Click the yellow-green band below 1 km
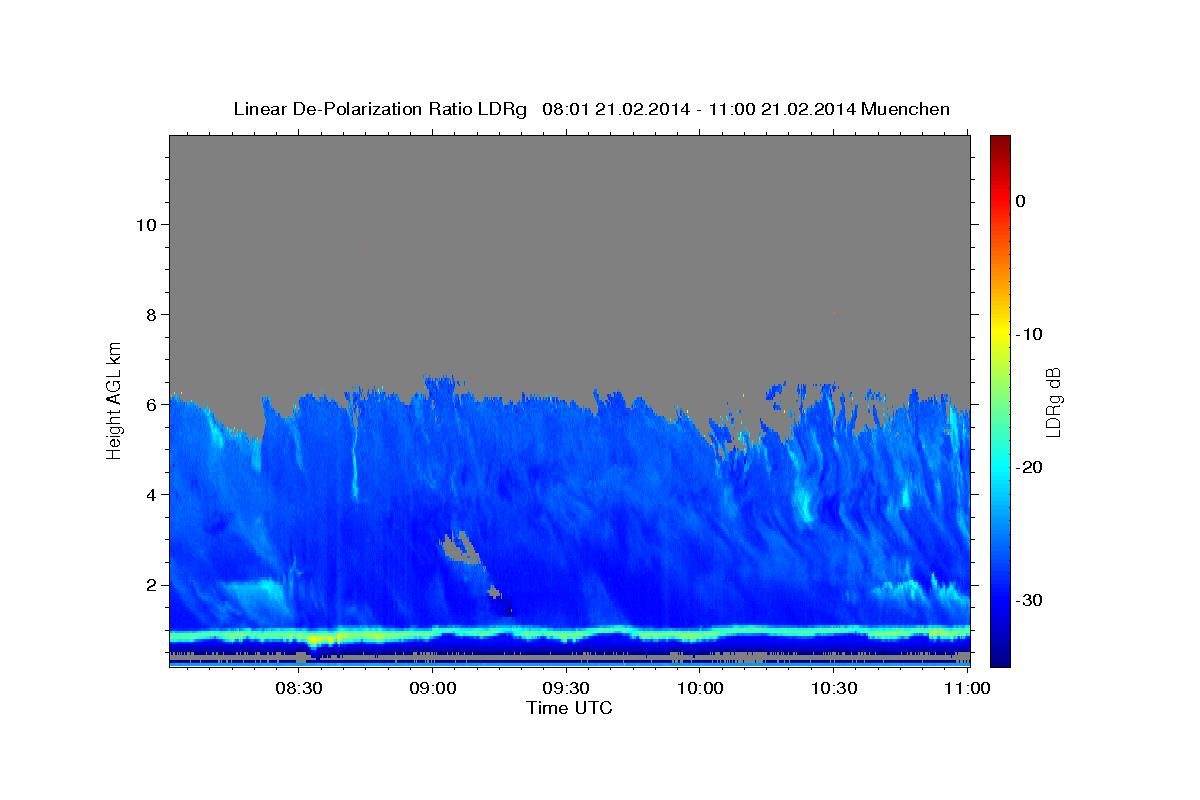The height and width of the screenshot is (800, 1200). click(569, 635)
